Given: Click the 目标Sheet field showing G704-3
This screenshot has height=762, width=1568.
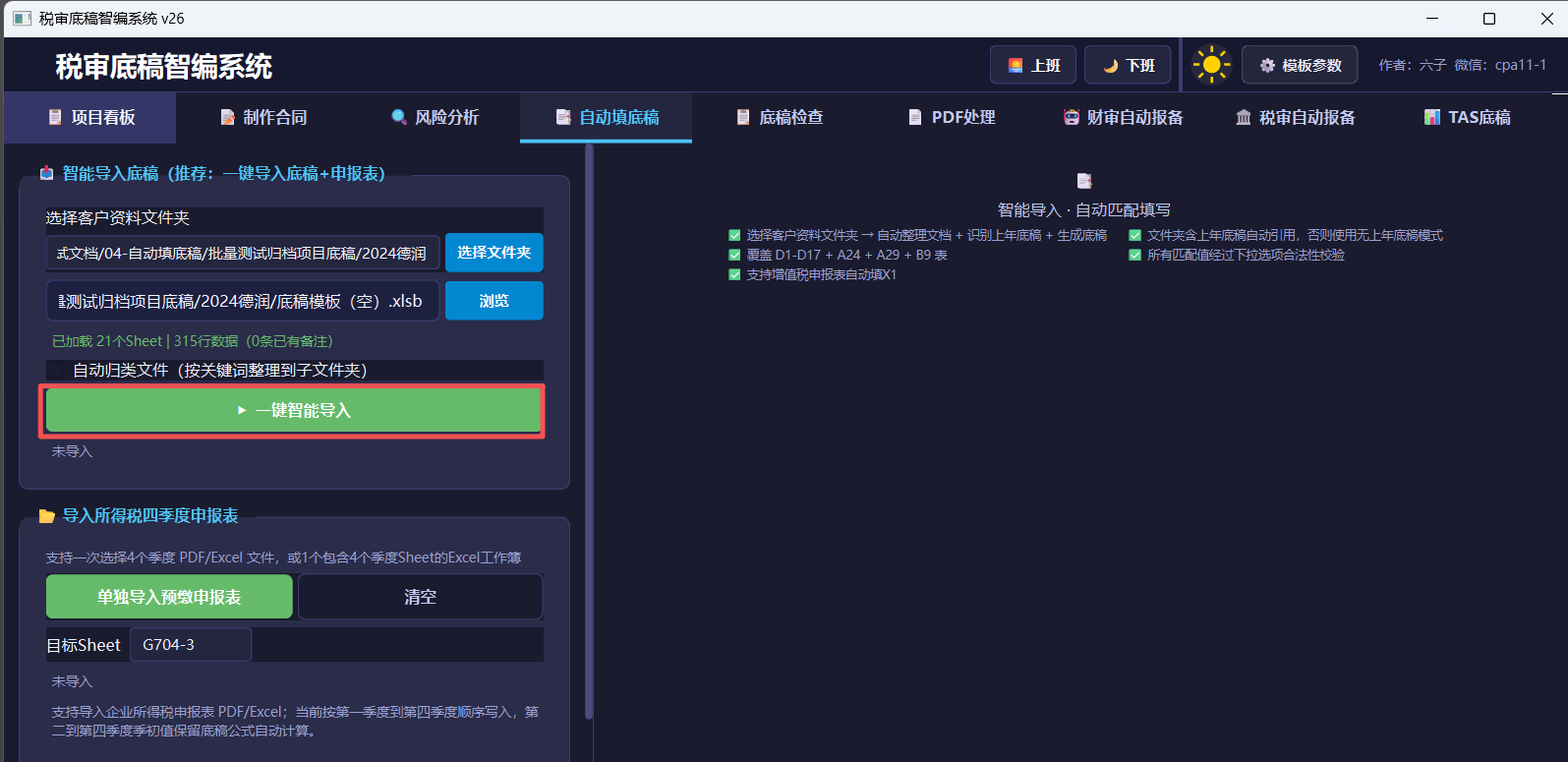Looking at the screenshot, I should (x=191, y=645).
